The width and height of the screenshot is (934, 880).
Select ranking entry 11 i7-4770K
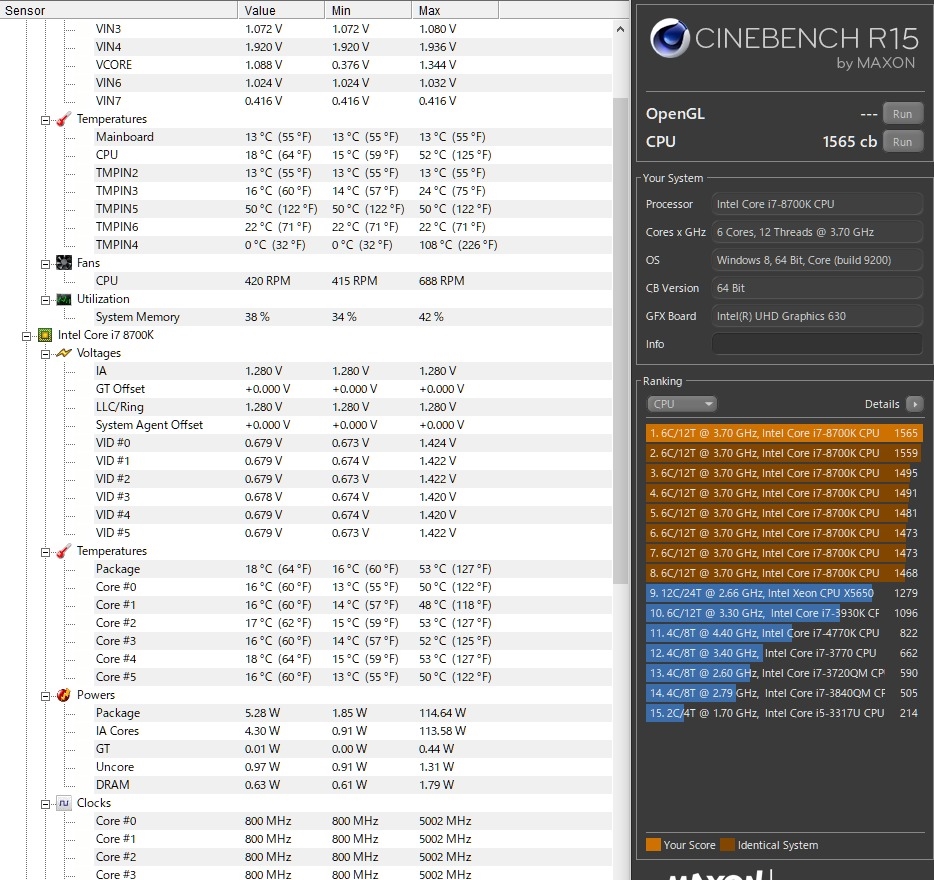pyautogui.click(x=784, y=633)
